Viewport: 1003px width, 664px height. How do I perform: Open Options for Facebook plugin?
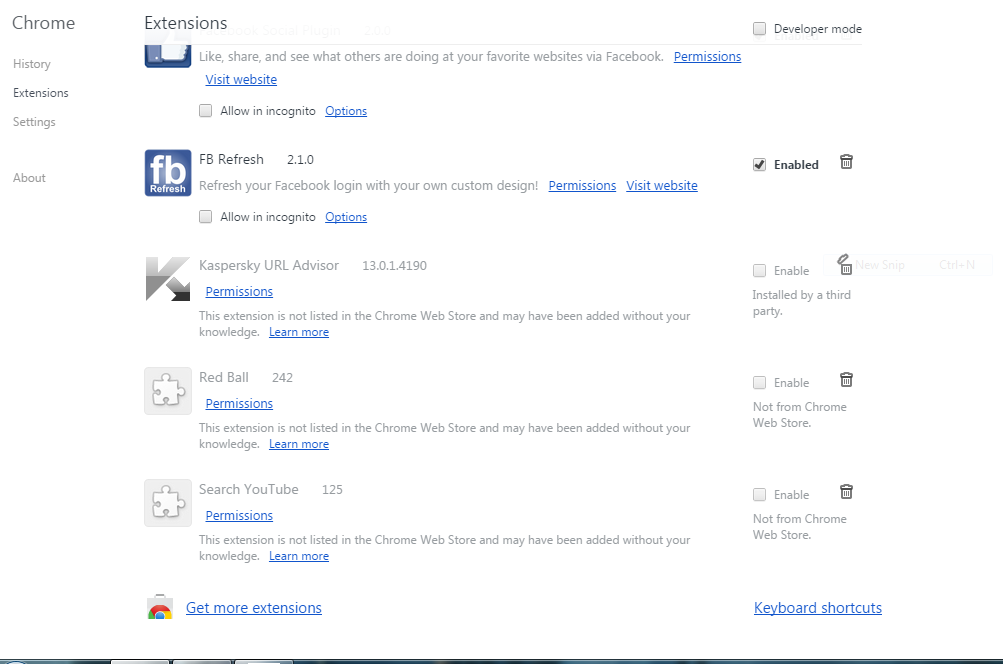pyautogui.click(x=346, y=111)
